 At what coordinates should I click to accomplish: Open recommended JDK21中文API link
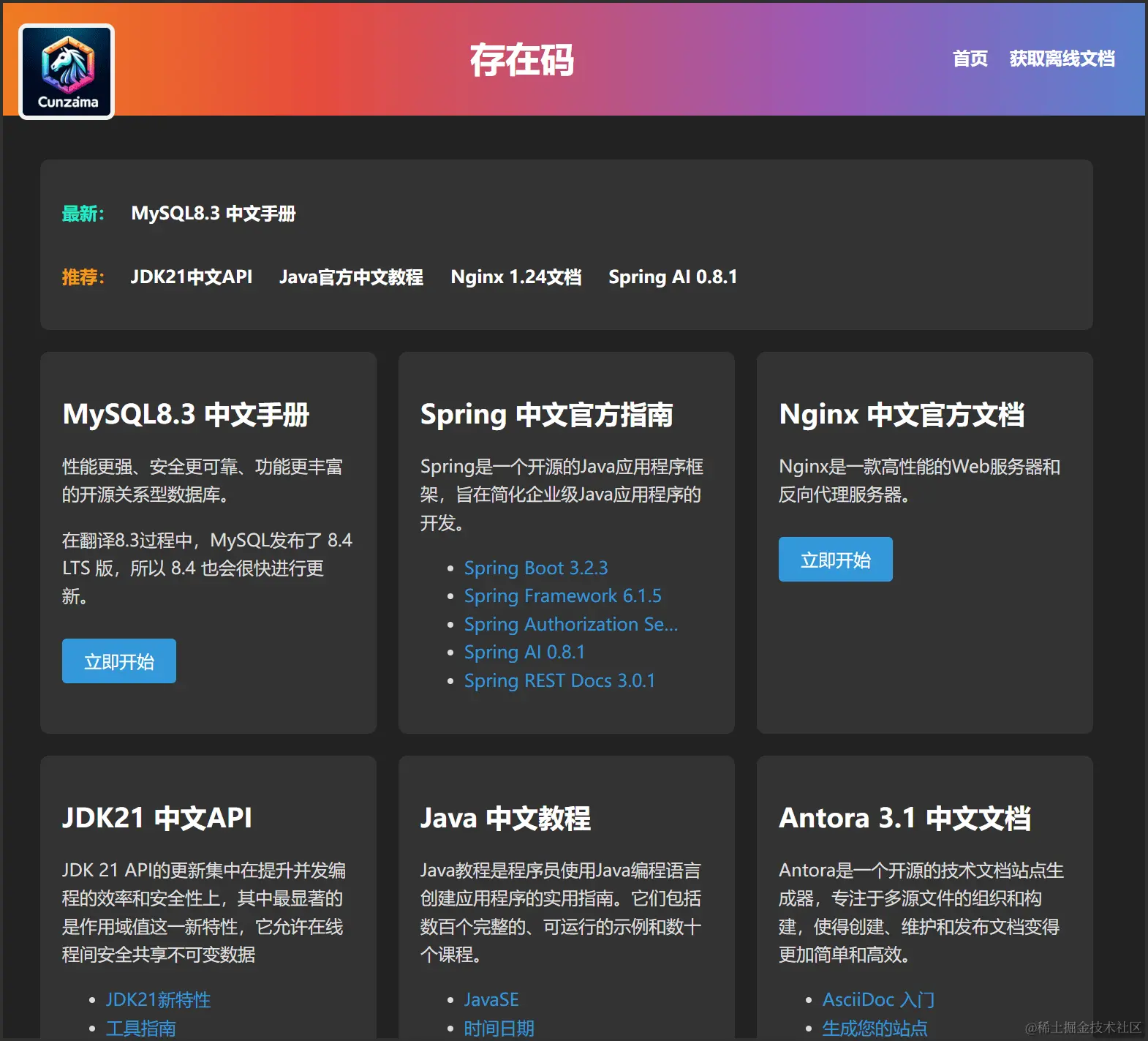[x=191, y=277]
